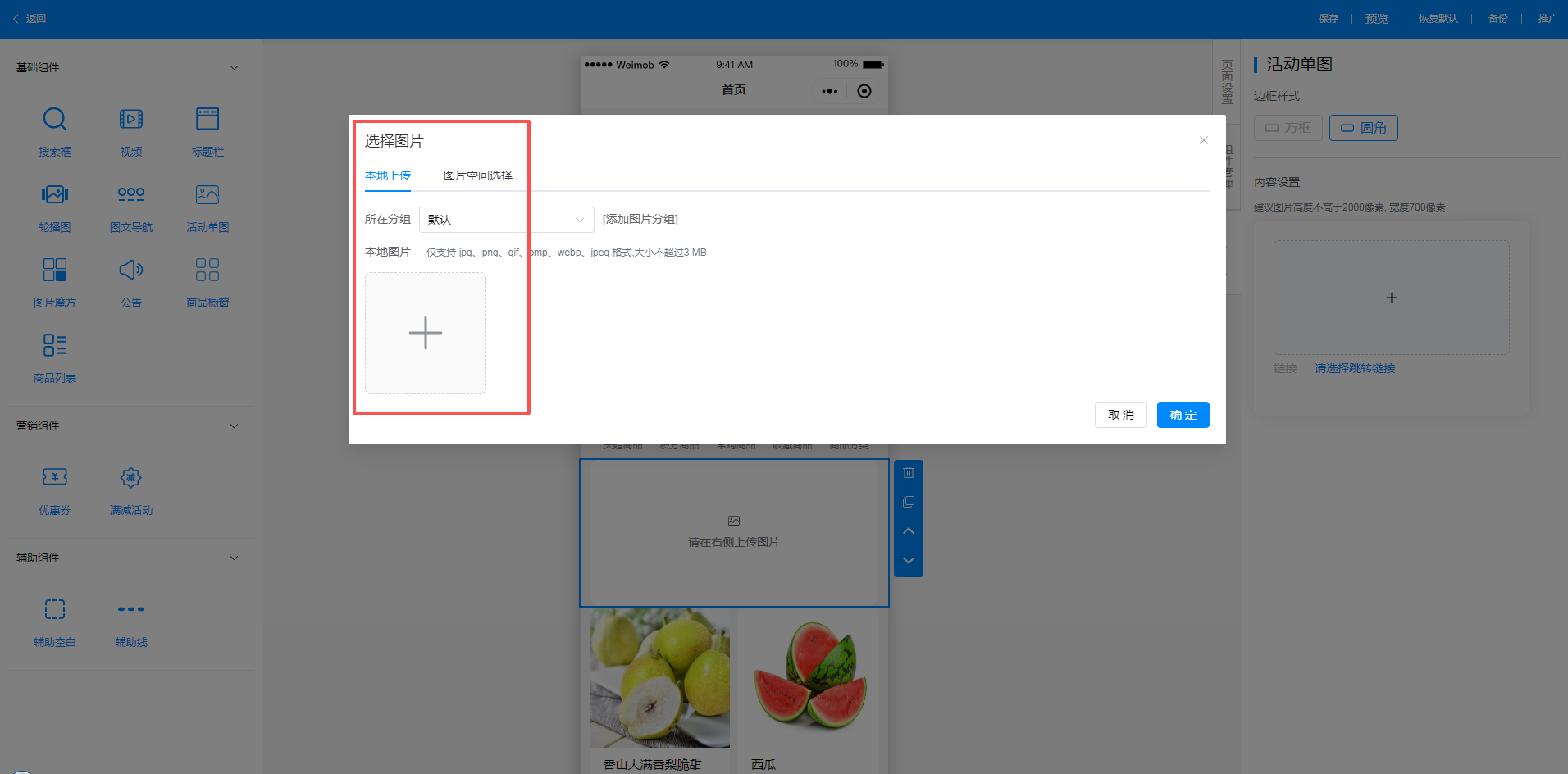Open the 添加图片分组 link
The image size is (1568, 774).
(x=640, y=220)
